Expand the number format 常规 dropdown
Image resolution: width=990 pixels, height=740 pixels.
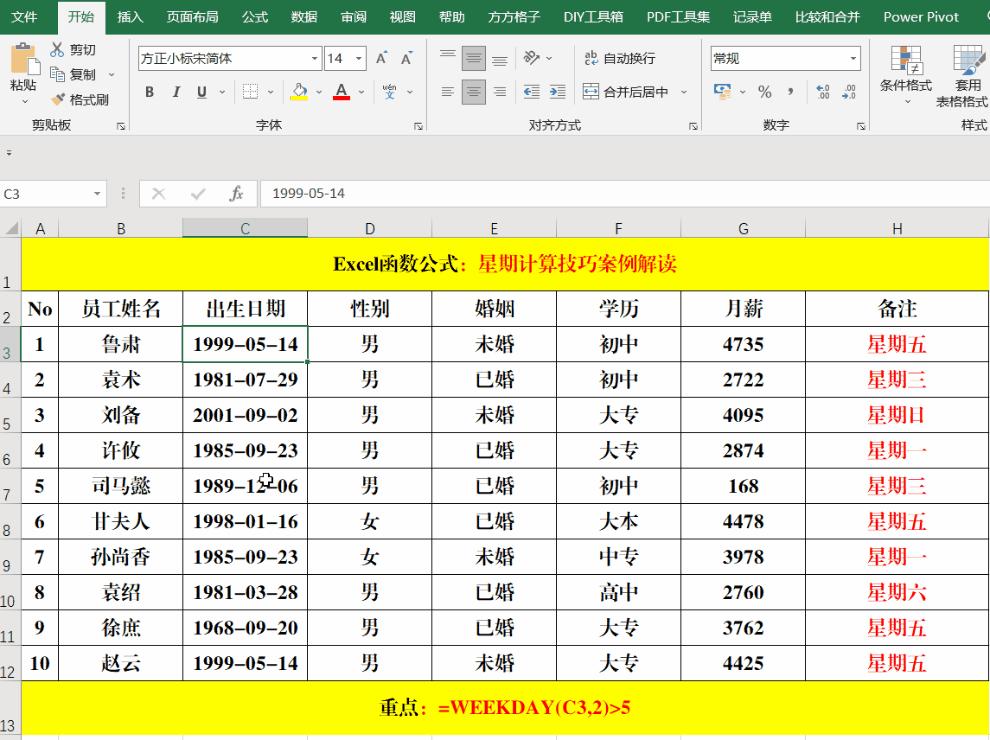point(853,59)
